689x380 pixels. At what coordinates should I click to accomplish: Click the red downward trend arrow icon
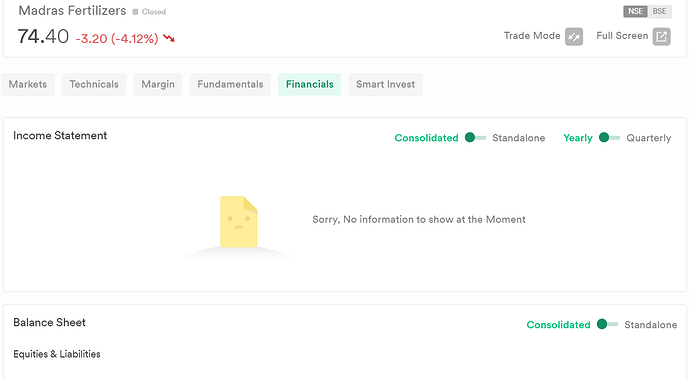pos(169,38)
